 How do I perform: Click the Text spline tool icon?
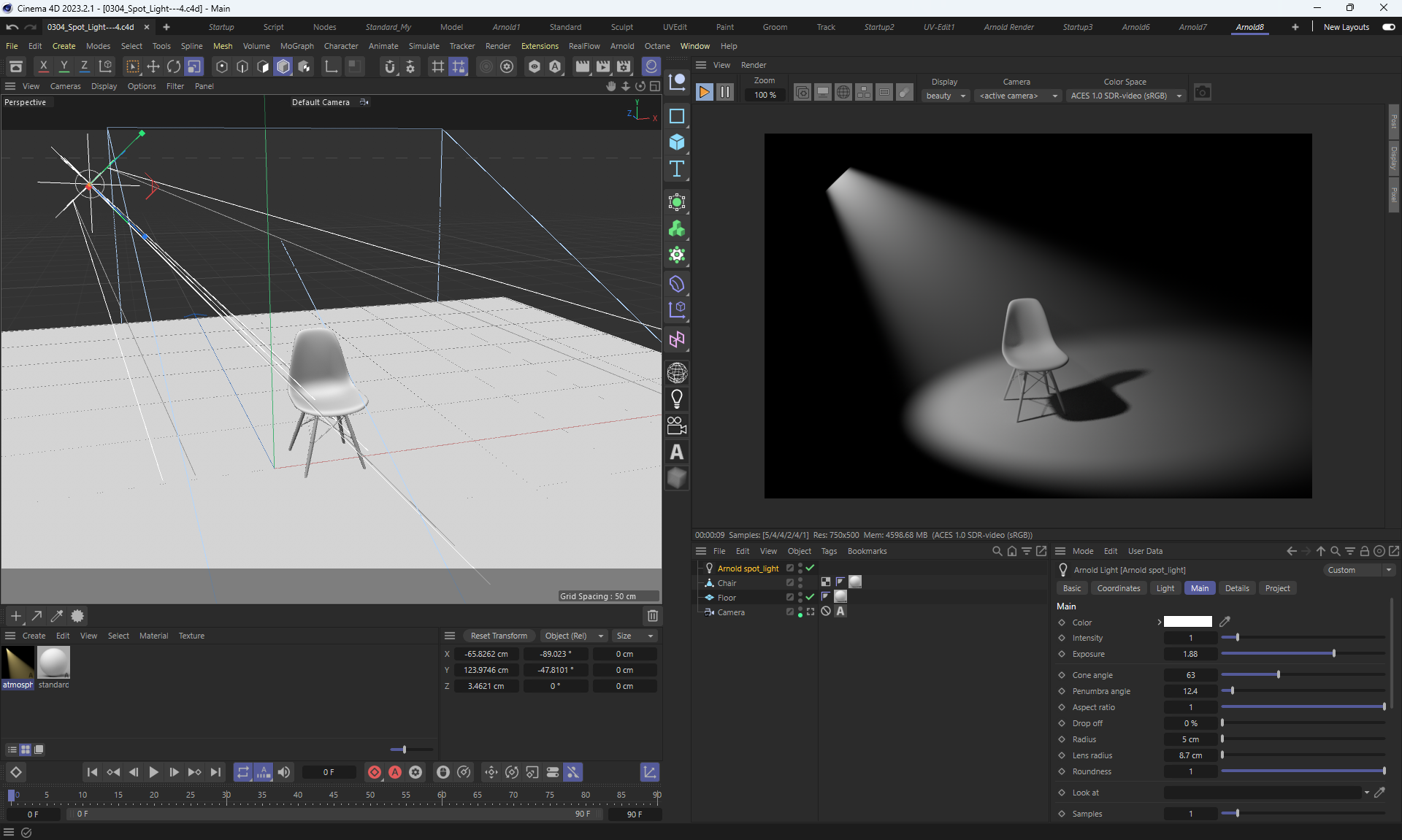coord(677,169)
